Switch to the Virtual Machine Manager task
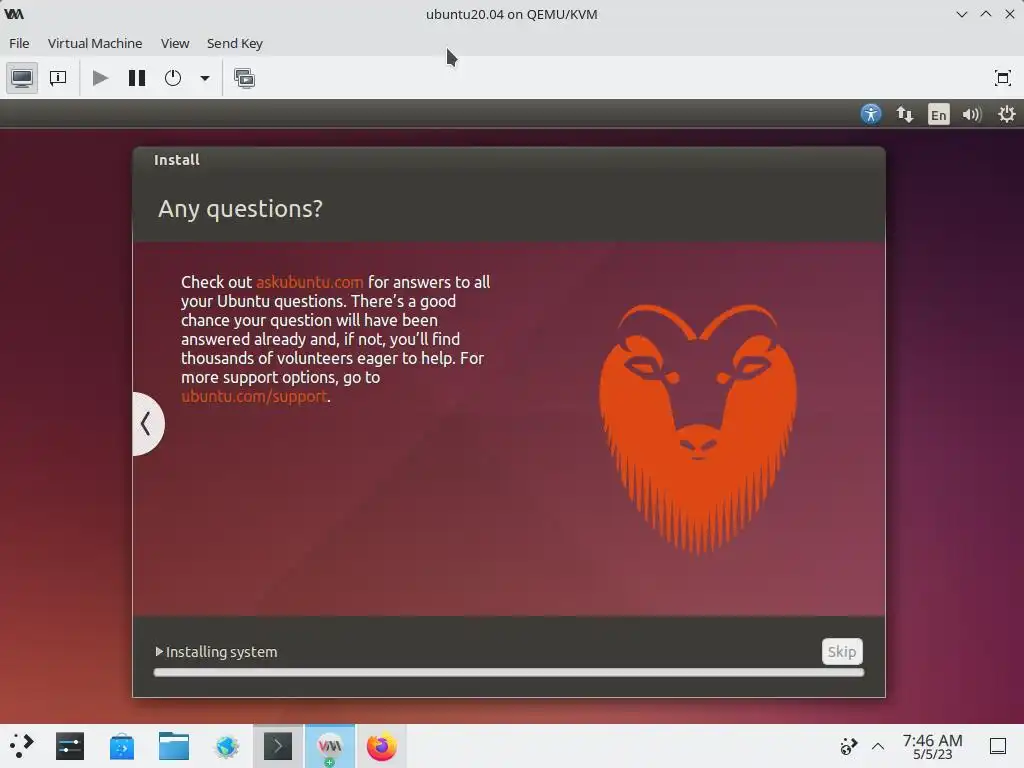This screenshot has height=768, width=1024. pyautogui.click(x=330, y=746)
